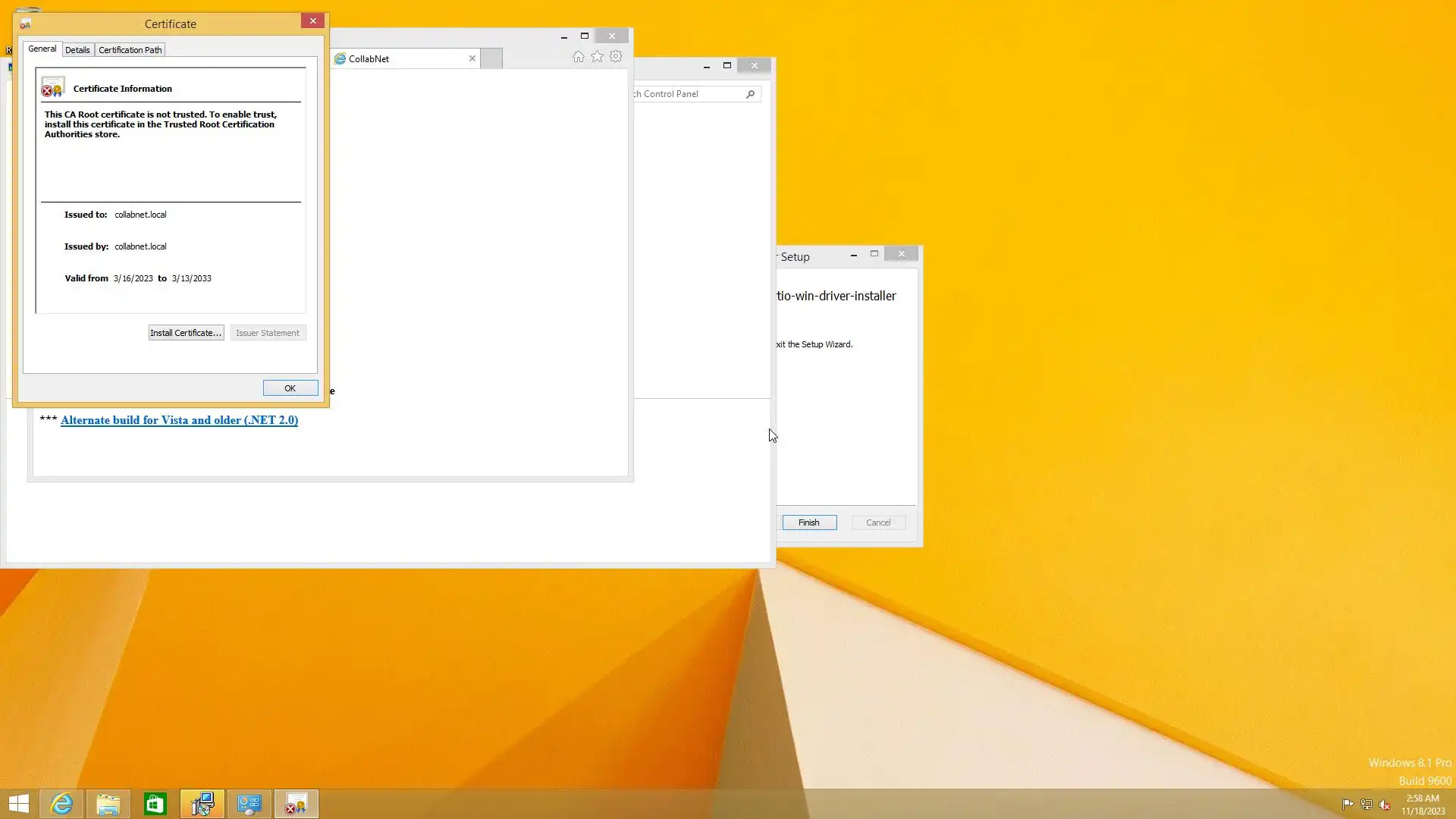Click the muted volume tray icon
Viewport: 1456px width, 819px height.
pyautogui.click(x=1385, y=805)
